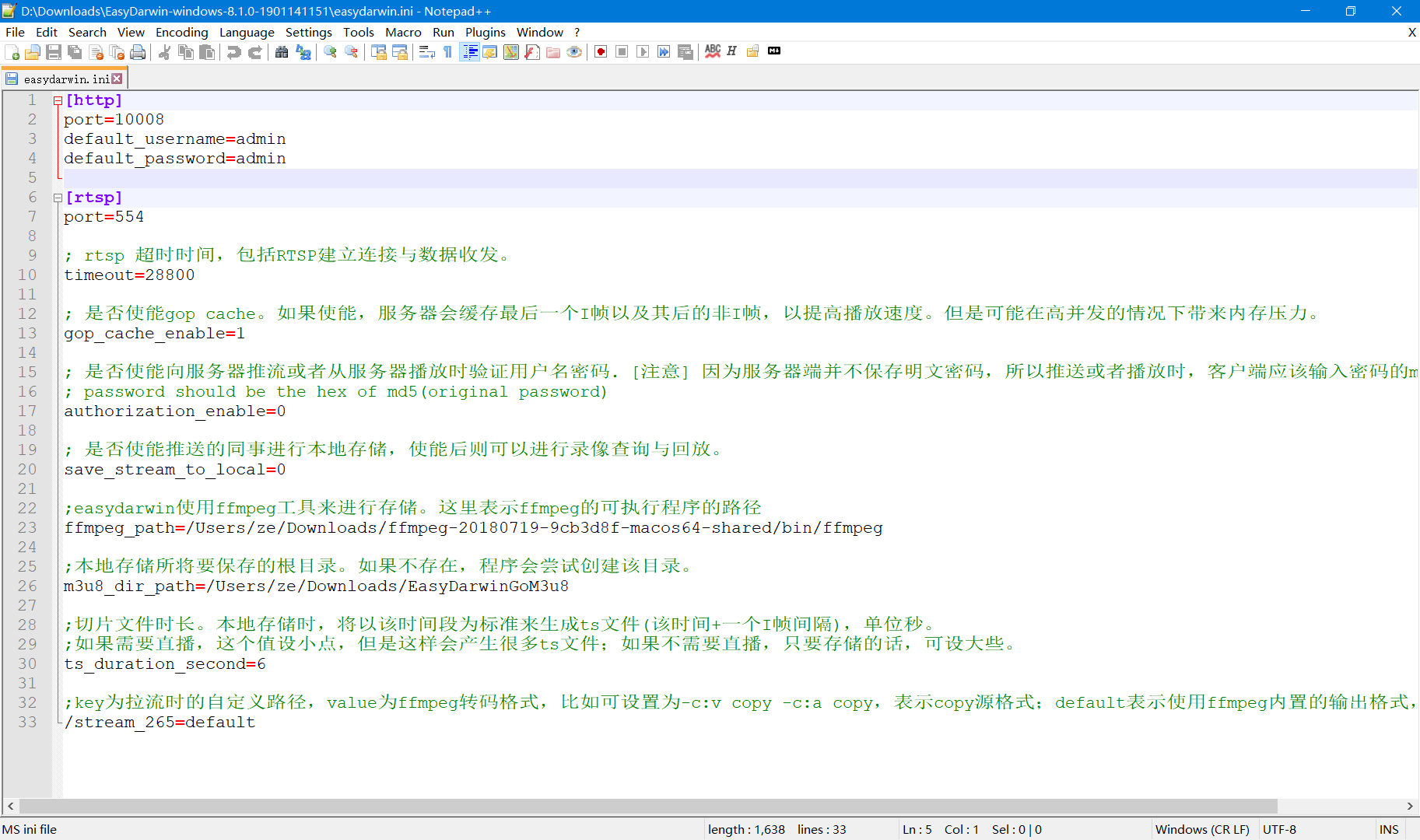Screen dimensions: 1420x840
Task: Start recording a macro with the red dot icon
Action: (599, 51)
